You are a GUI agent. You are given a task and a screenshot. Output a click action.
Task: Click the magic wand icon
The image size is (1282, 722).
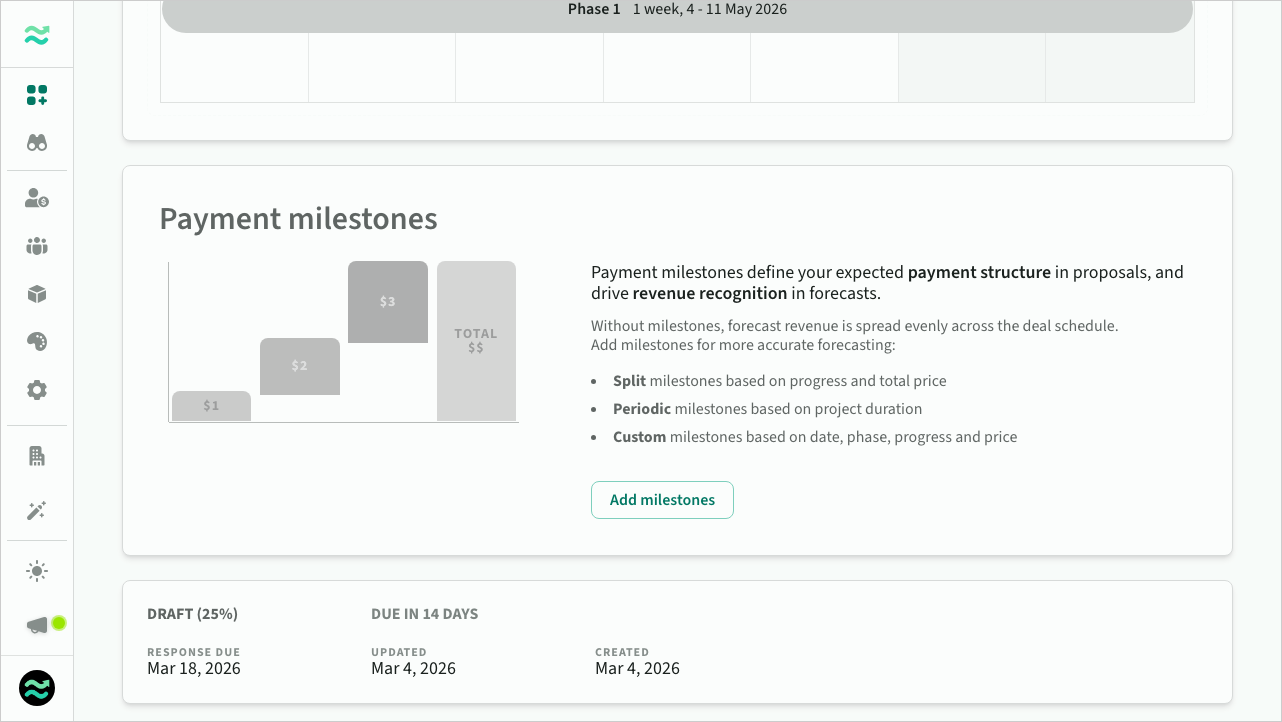click(37, 511)
